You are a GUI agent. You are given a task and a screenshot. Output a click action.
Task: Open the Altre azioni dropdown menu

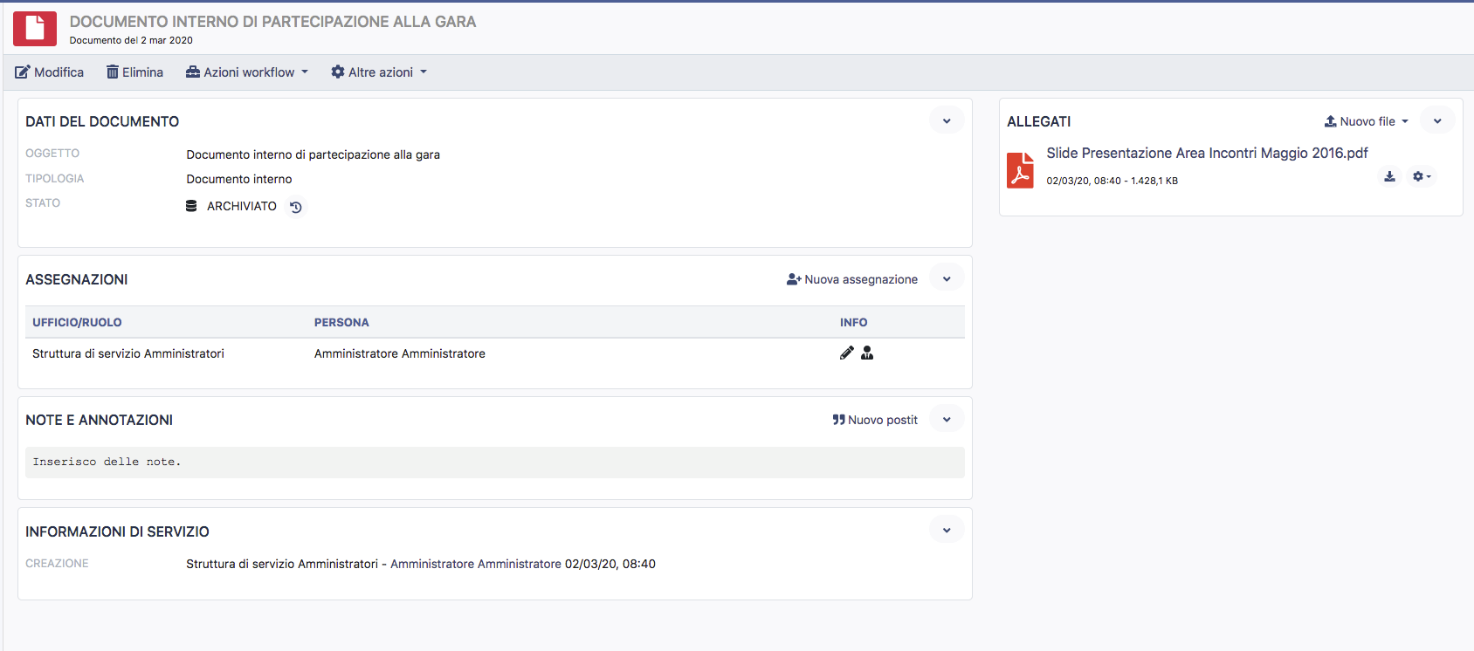coord(379,72)
